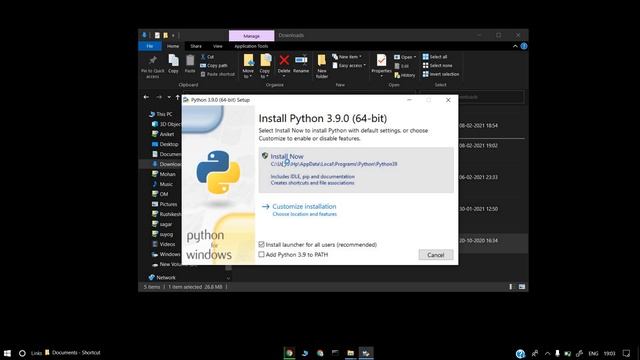Select Network in navigation tree

point(162,278)
